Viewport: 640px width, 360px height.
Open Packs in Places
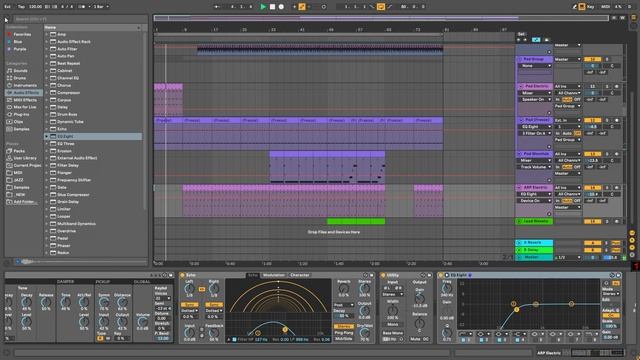click(x=19, y=151)
